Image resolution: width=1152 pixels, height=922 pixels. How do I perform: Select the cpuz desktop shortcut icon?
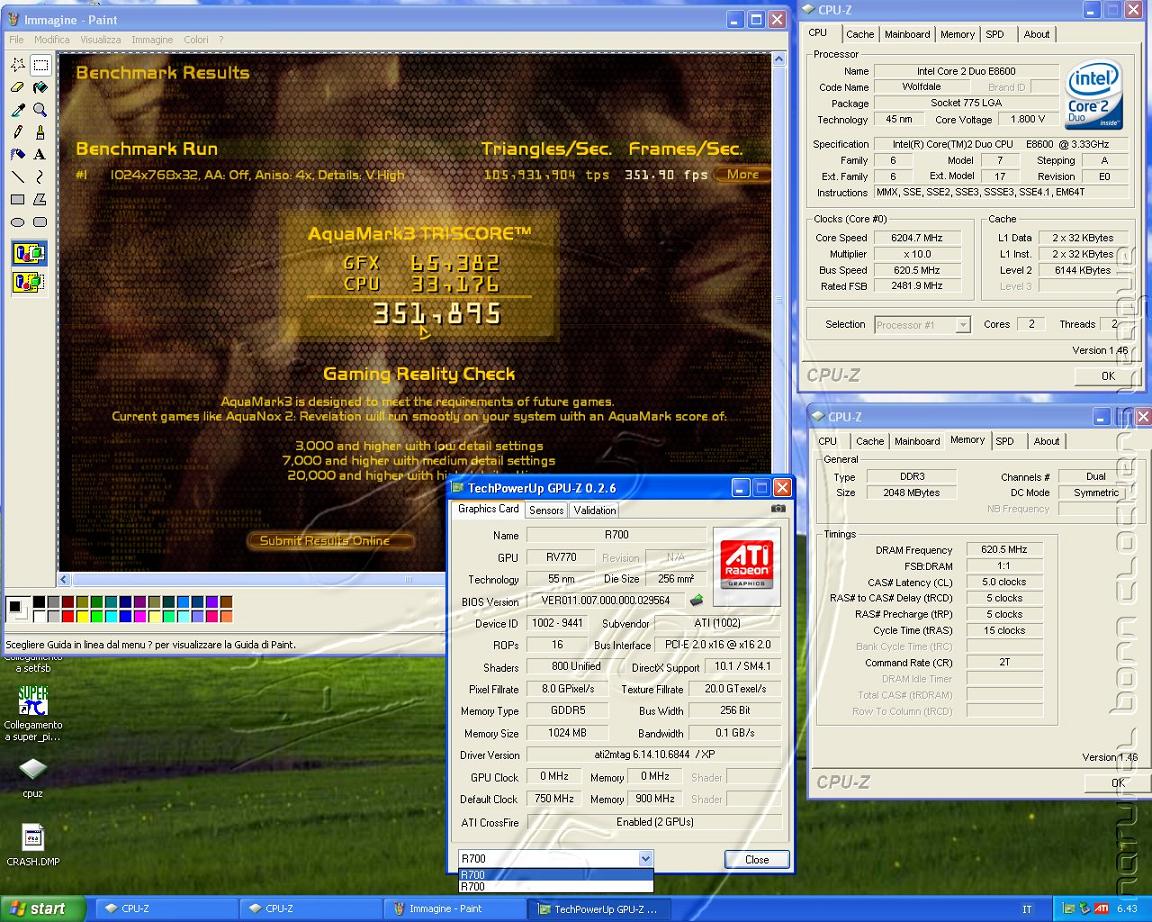(32, 769)
